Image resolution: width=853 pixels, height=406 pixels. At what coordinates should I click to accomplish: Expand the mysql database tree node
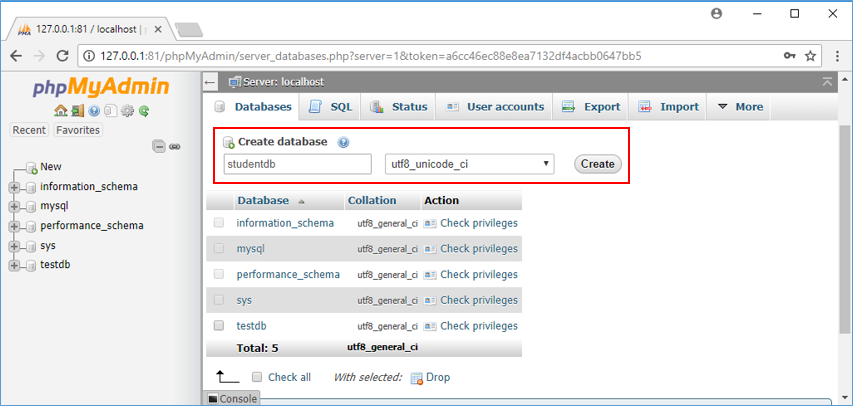coord(14,206)
